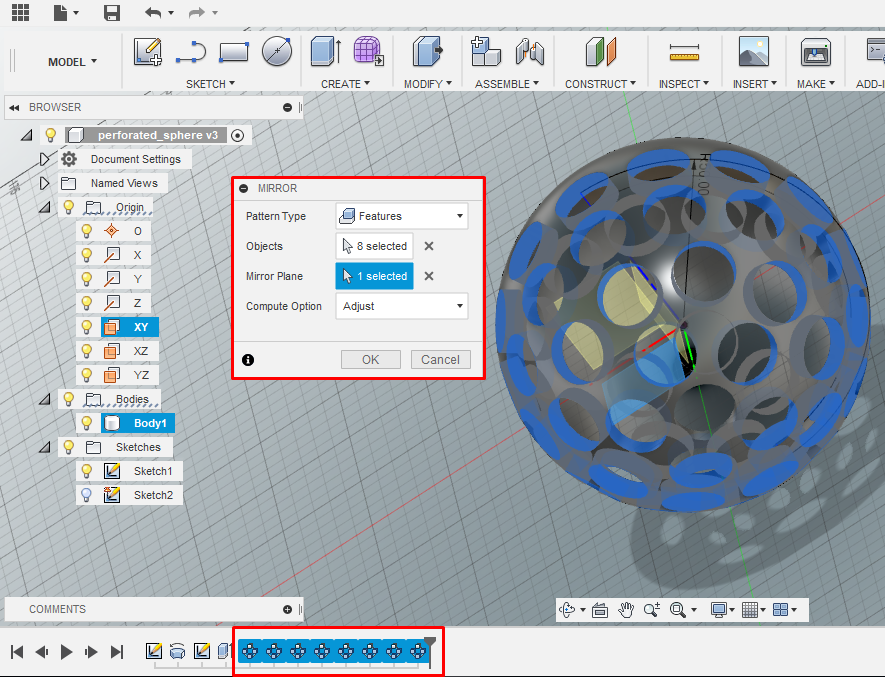Select the Measure tool
Viewport: 885px width, 677px height.
[x=684, y=53]
